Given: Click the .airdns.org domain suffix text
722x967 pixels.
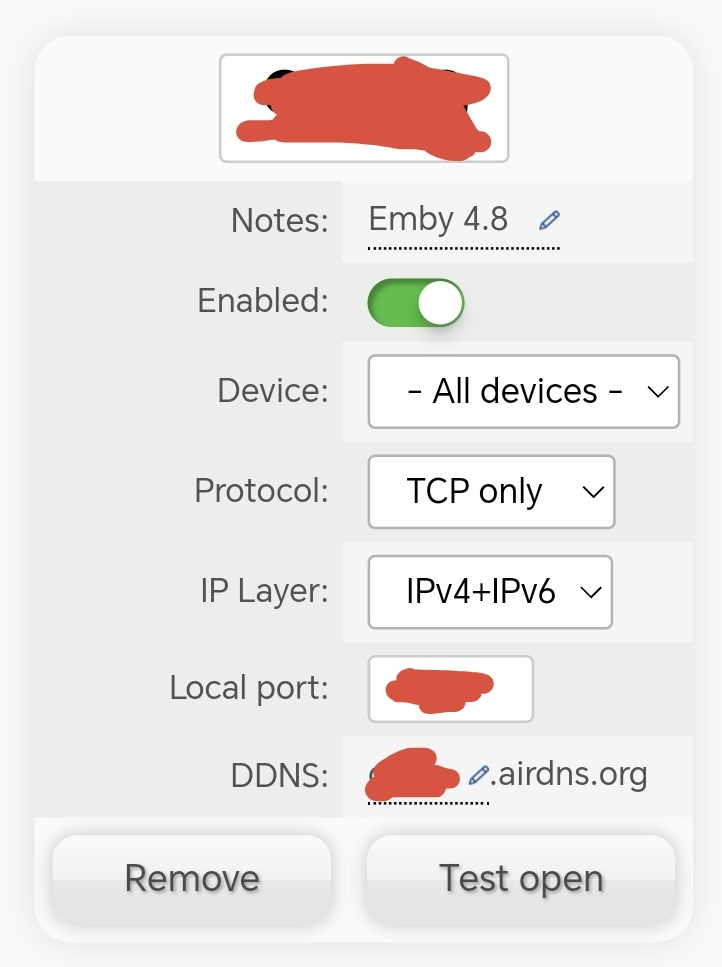Looking at the screenshot, I should (570, 774).
